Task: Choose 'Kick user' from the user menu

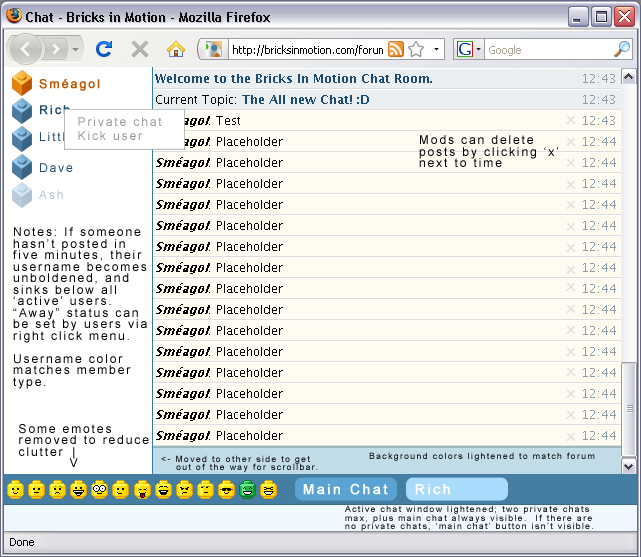Action: click(x=110, y=136)
